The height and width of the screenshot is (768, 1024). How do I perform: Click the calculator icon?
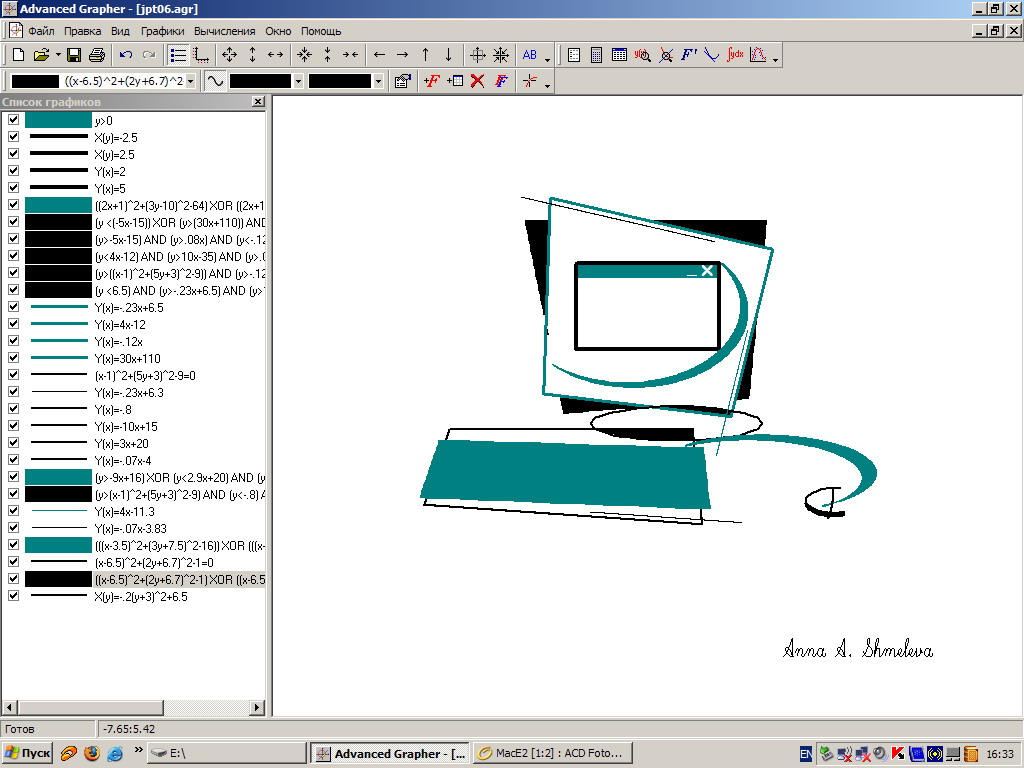point(596,55)
